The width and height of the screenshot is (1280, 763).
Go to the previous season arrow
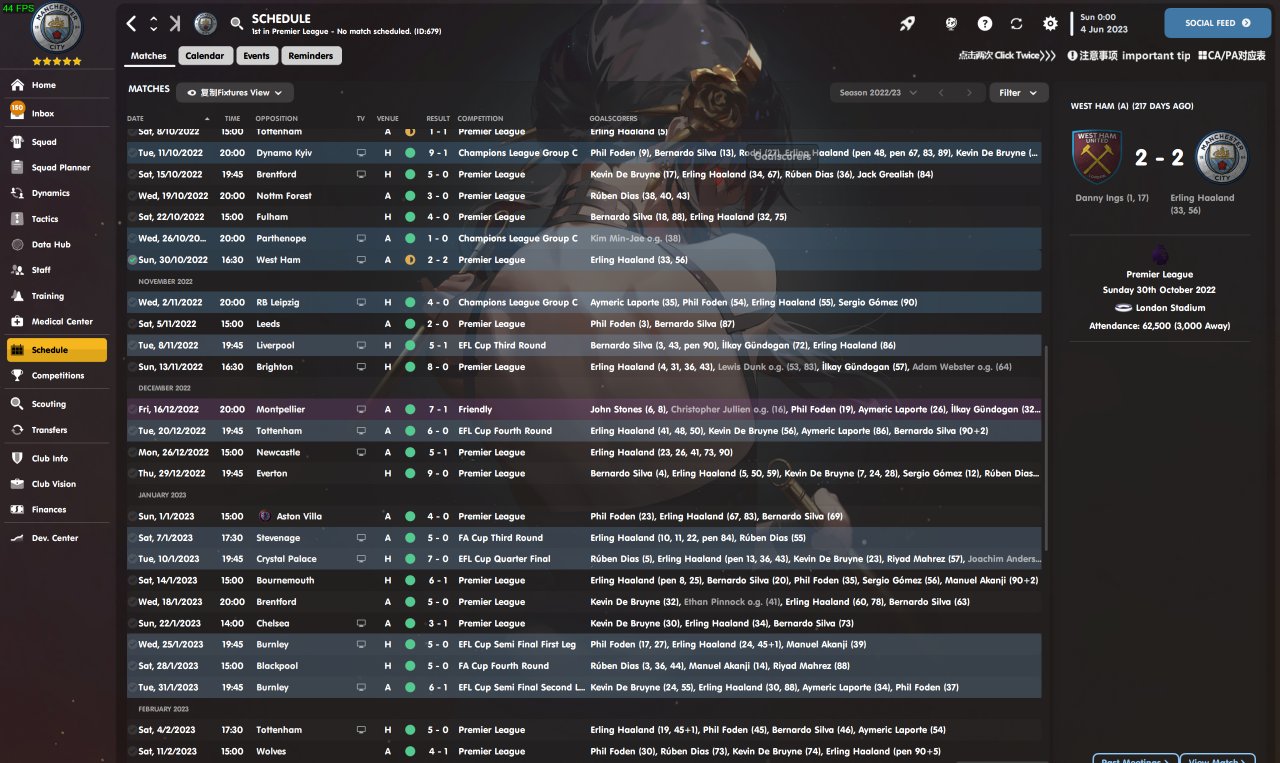pos(941,93)
